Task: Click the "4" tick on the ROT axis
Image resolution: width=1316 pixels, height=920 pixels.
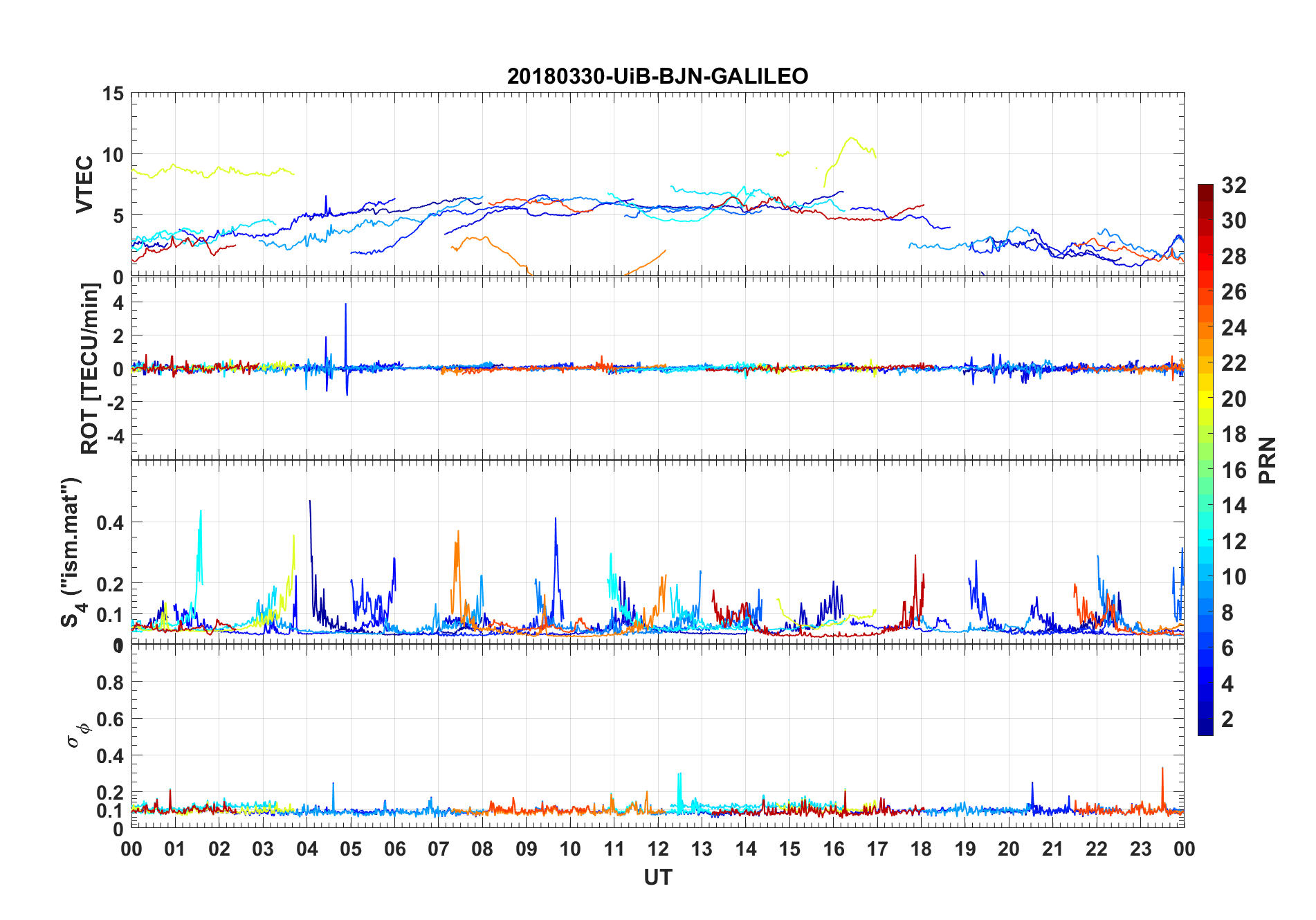Action: pyautogui.click(x=118, y=302)
